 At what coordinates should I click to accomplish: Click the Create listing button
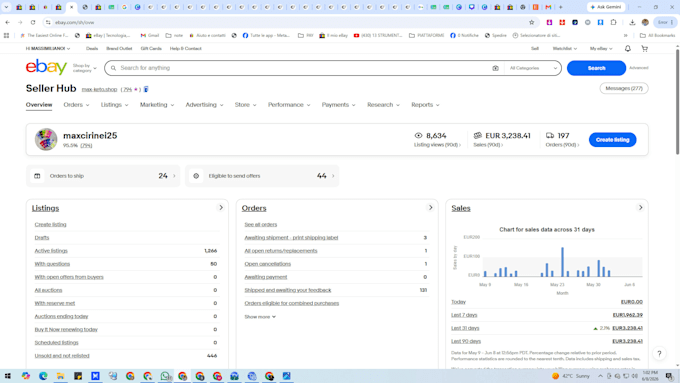[x=612, y=140]
